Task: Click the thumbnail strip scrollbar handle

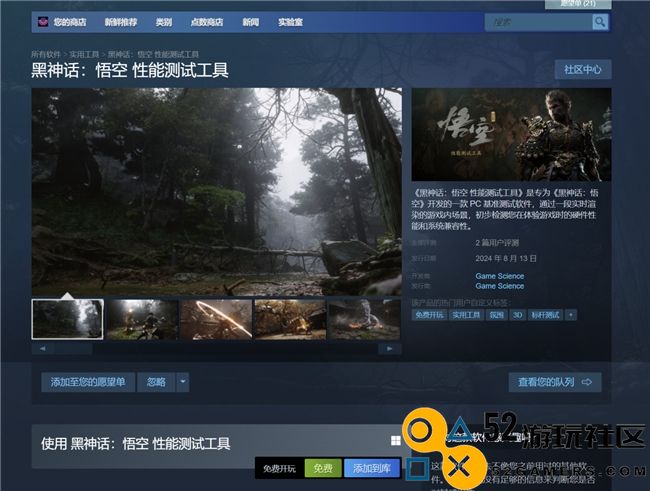Action: [73, 349]
